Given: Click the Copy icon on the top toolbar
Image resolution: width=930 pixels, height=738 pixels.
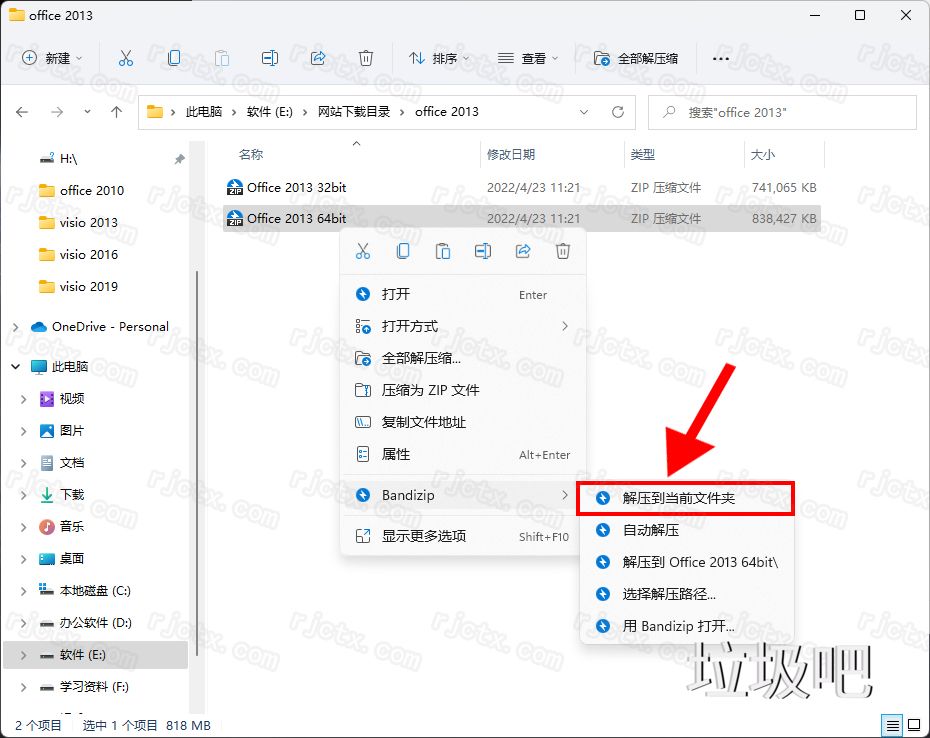Looking at the screenshot, I should coord(174,58).
